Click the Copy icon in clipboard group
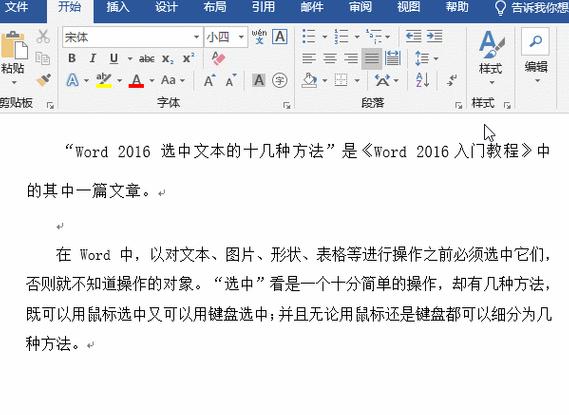 point(43,58)
